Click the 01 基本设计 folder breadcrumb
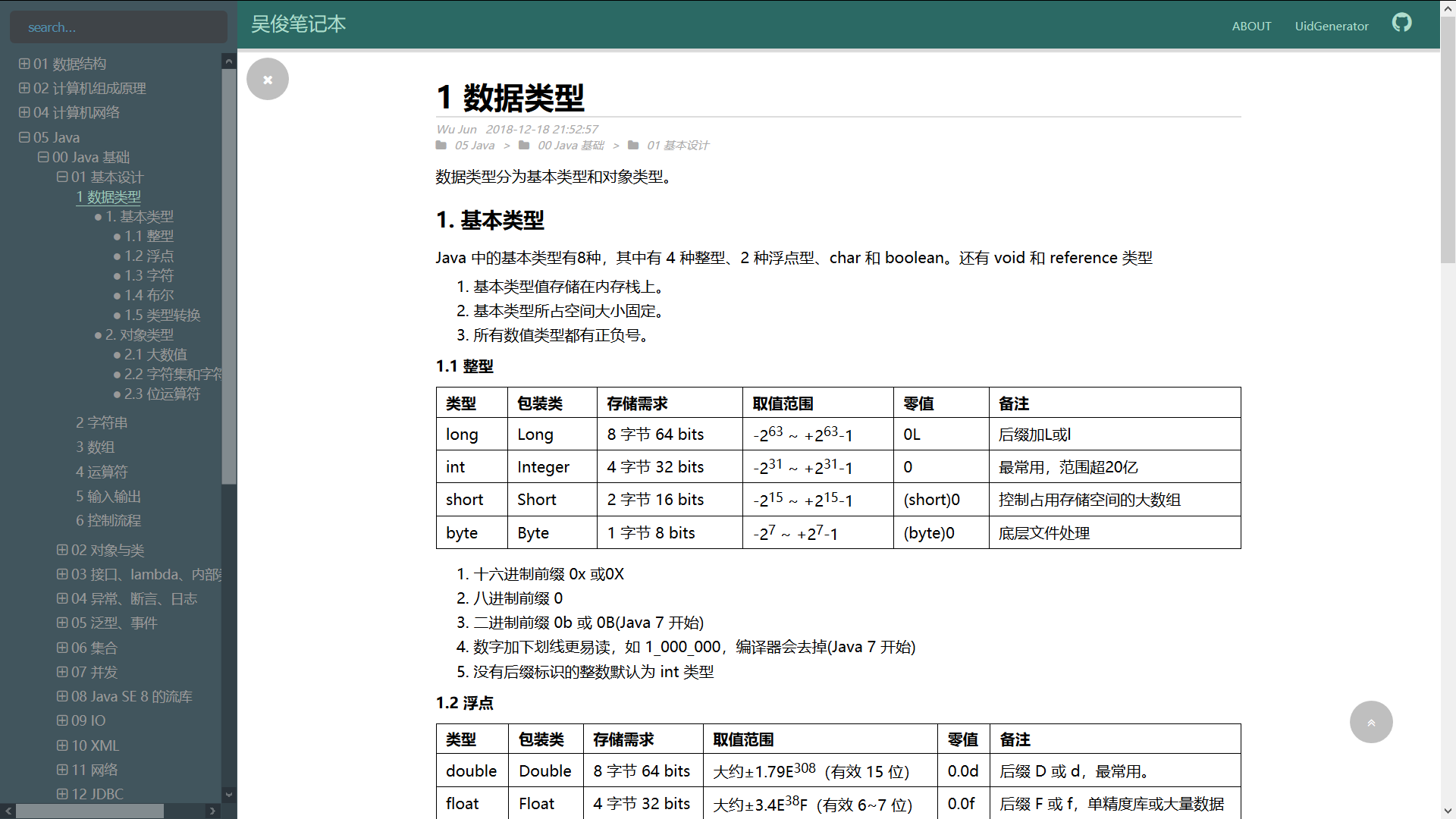 click(x=677, y=146)
